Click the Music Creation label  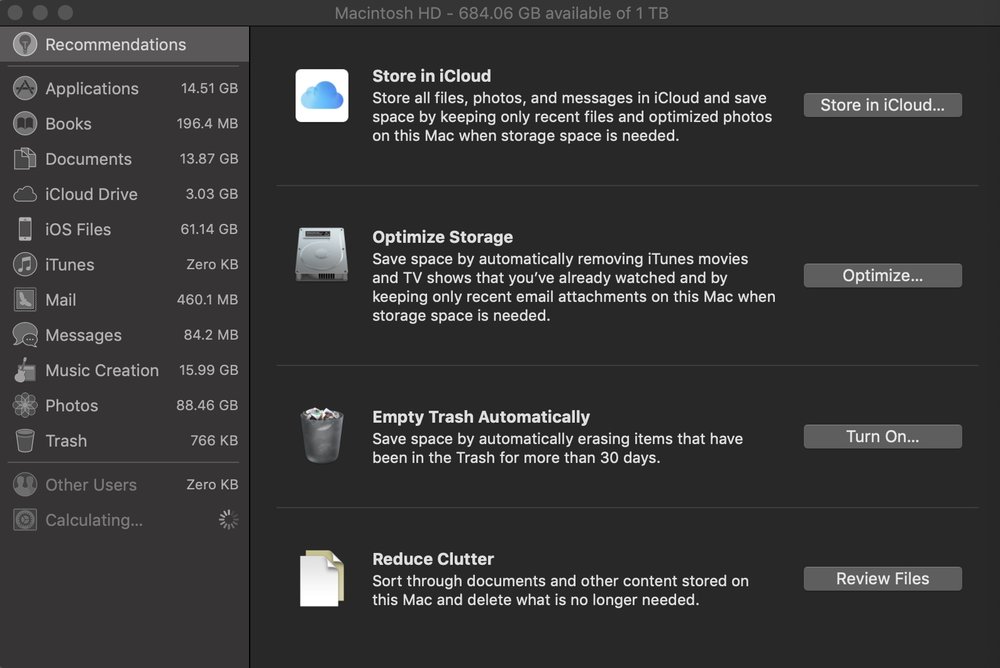[102, 370]
